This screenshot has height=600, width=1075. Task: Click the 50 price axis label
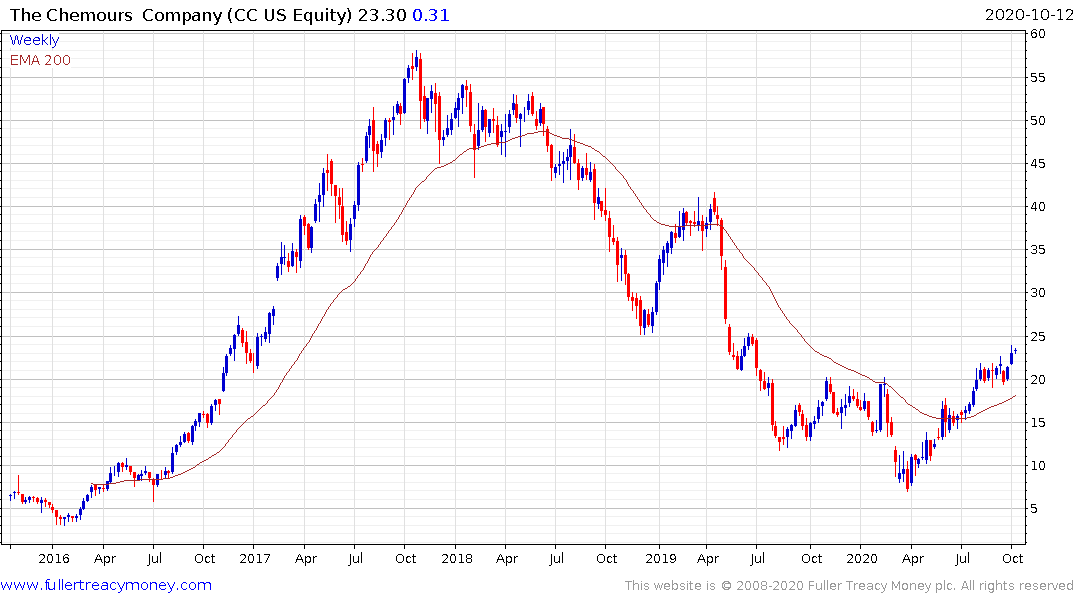click(1038, 121)
